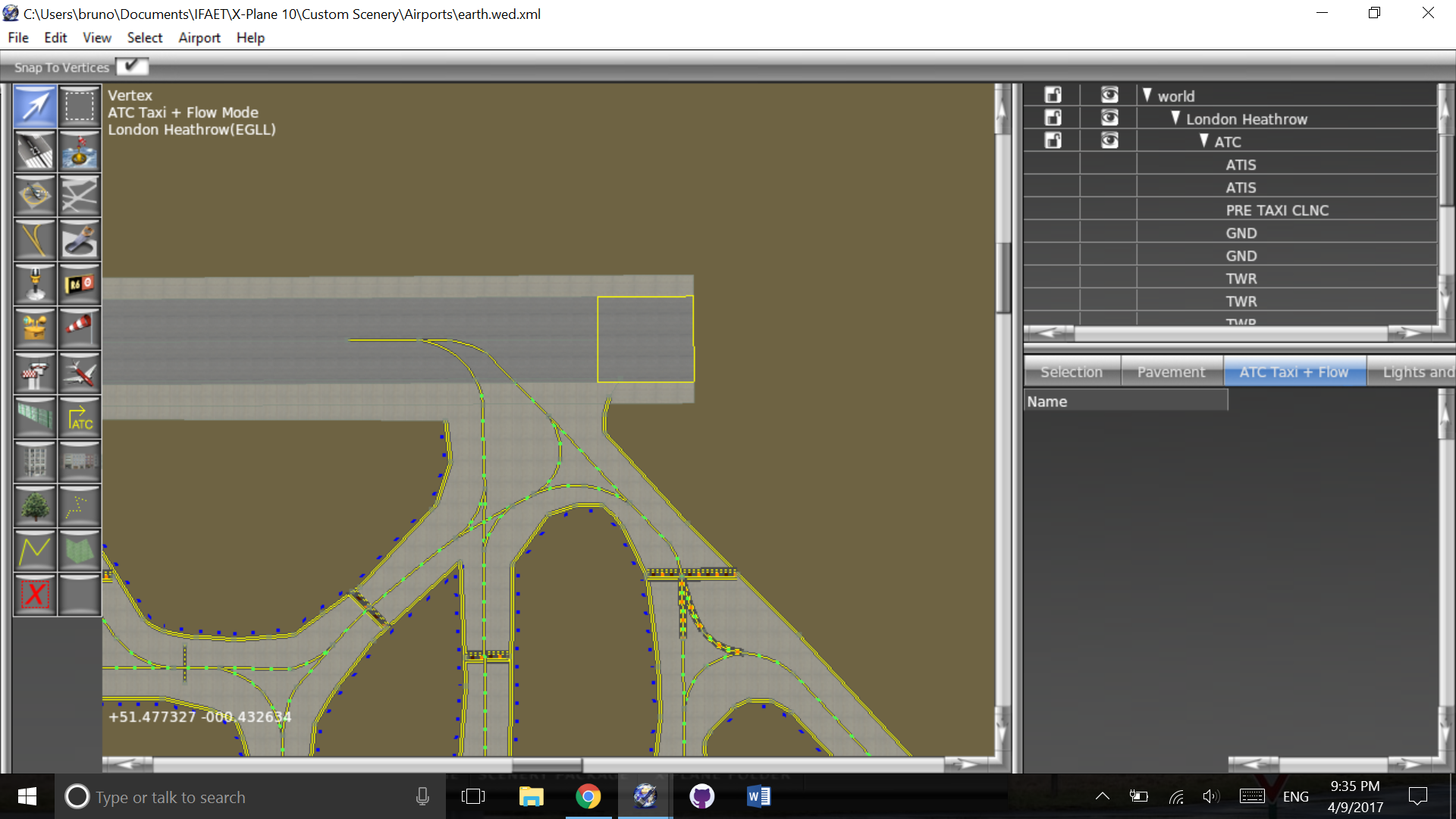
Task: Open Chrome from the taskbar
Action: click(x=588, y=797)
